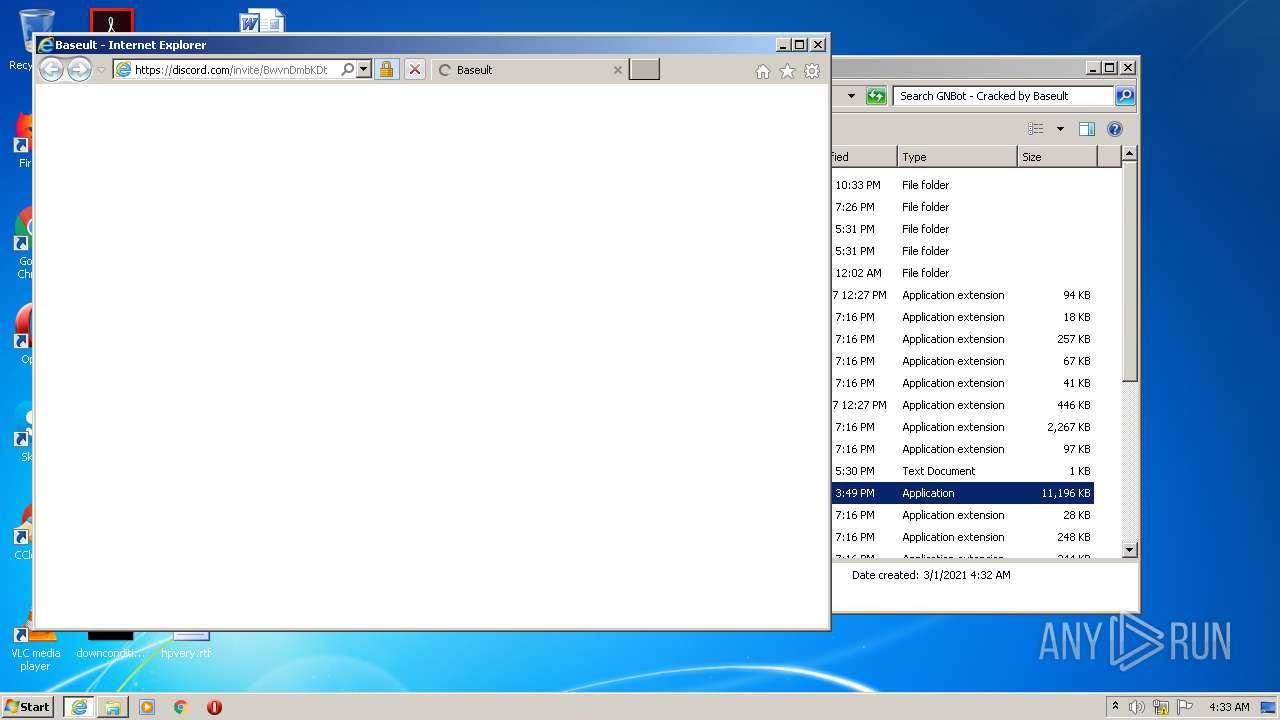Open recent pages dropdown next to forward arrow
1280x720 pixels.
pos(101,70)
